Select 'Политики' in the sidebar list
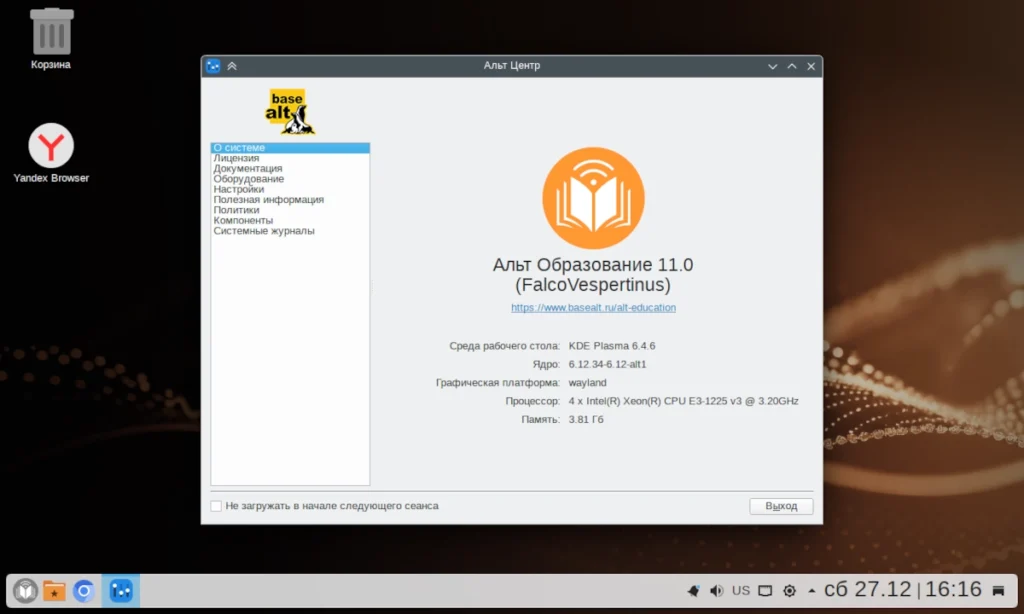This screenshot has width=1024, height=614. pyautogui.click(x=290, y=210)
